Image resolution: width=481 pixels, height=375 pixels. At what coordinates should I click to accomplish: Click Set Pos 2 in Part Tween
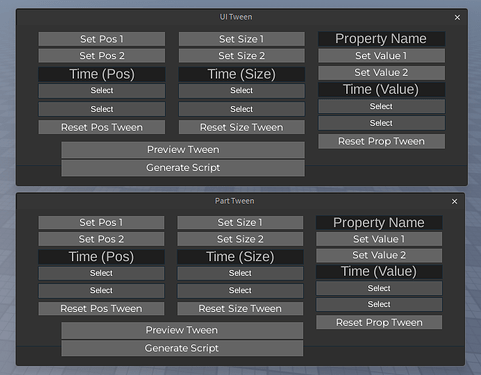coord(101,239)
